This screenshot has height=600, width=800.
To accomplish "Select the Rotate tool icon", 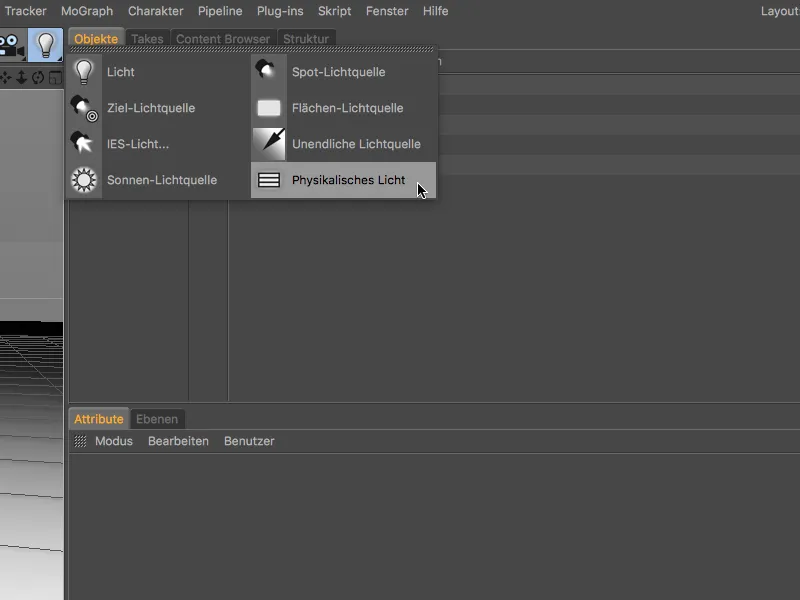I will coord(37,77).
